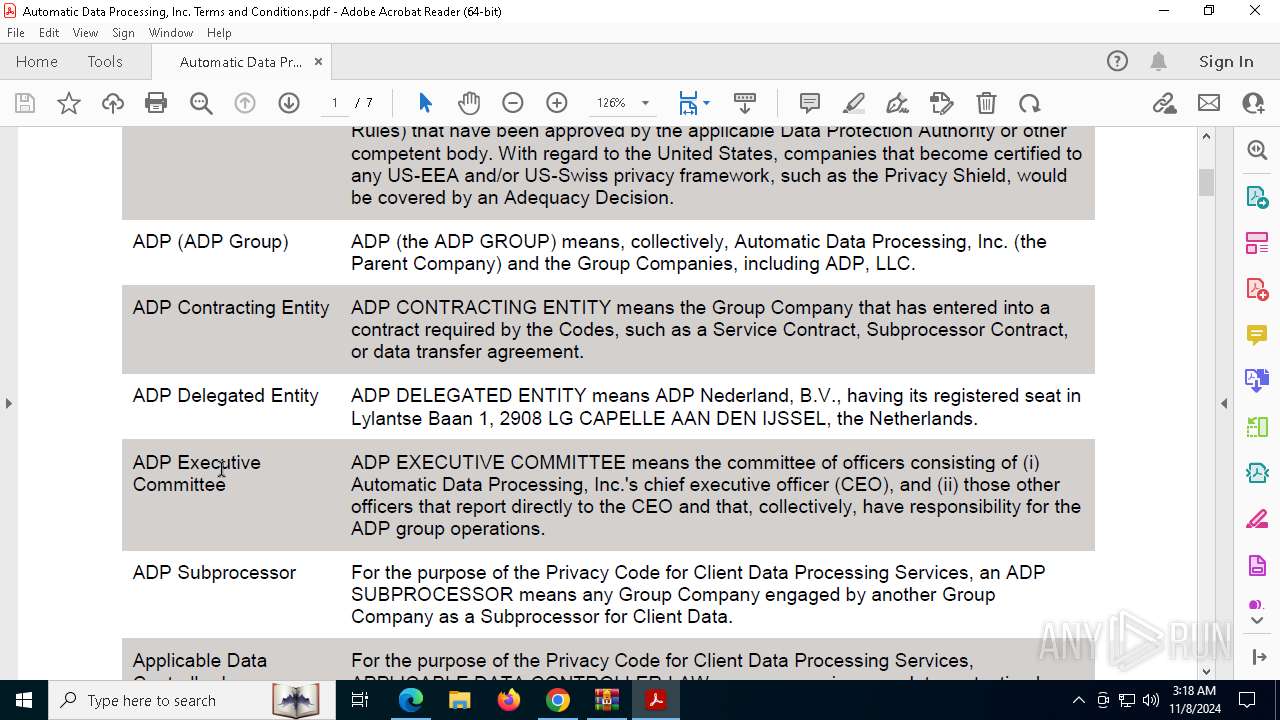This screenshot has width=1280, height=720.
Task: Open the Comment tool in the right pane
Action: [x=1257, y=334]
